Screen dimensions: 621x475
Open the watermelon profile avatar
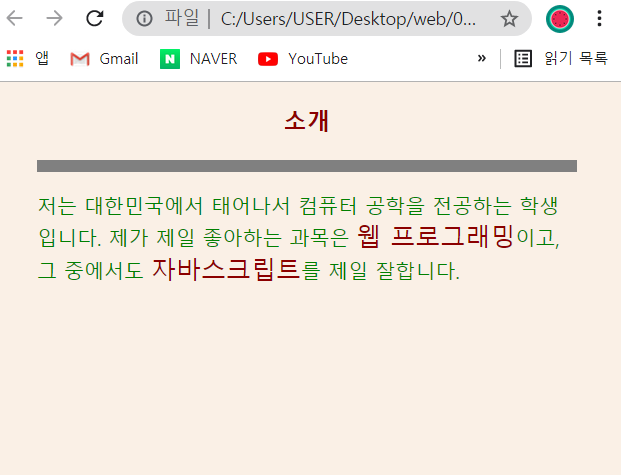coord(560,19)
